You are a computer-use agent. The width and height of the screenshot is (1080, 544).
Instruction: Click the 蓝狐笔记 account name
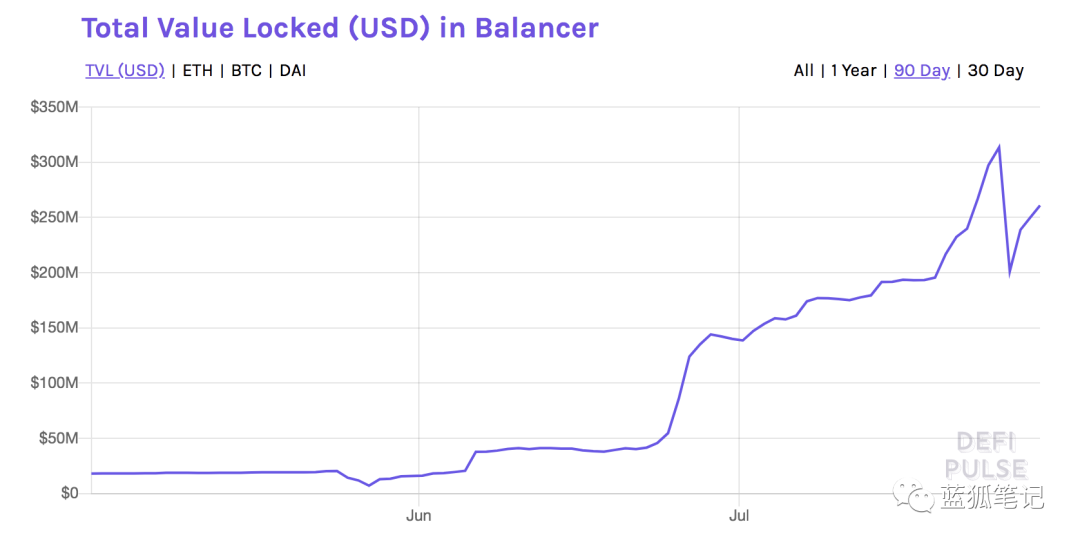(x=991, y=497)
